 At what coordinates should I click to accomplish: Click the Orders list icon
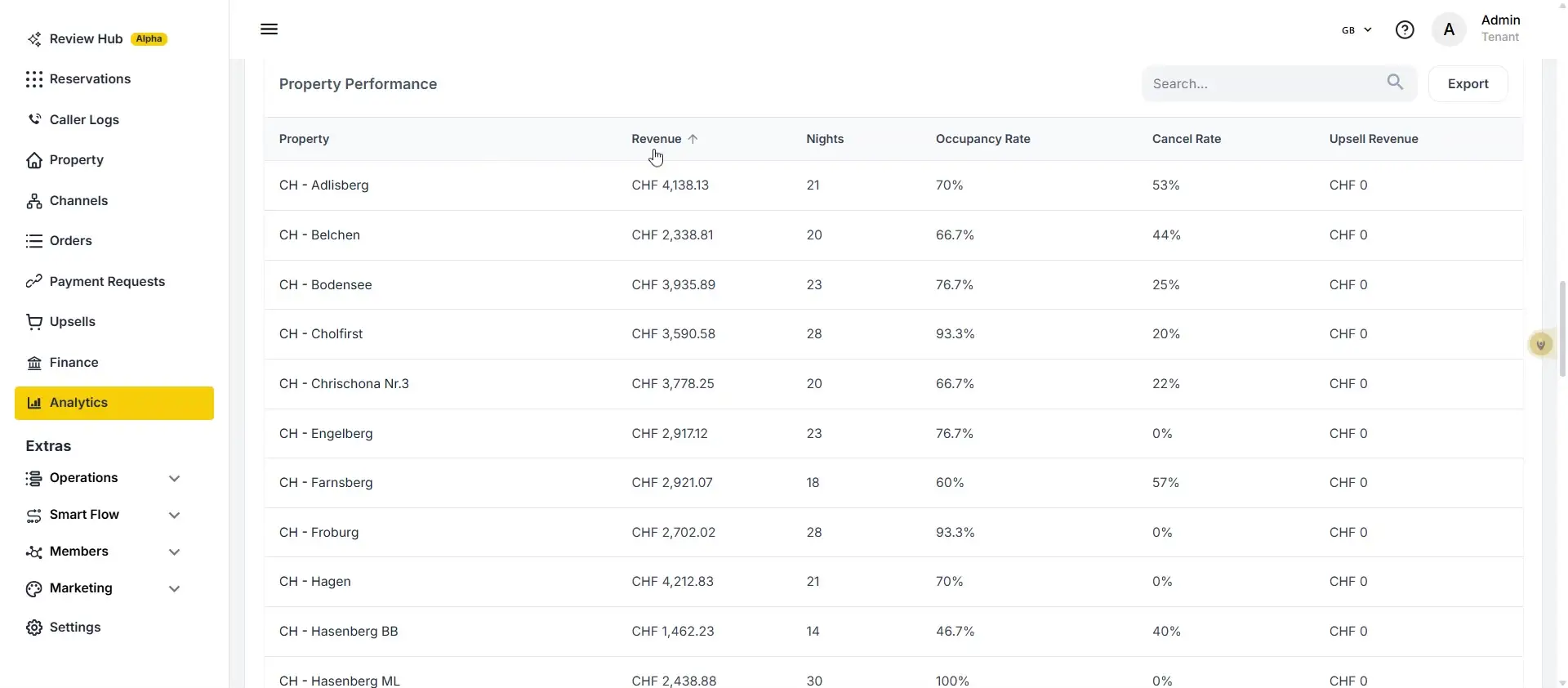click(x=34, y=241)
